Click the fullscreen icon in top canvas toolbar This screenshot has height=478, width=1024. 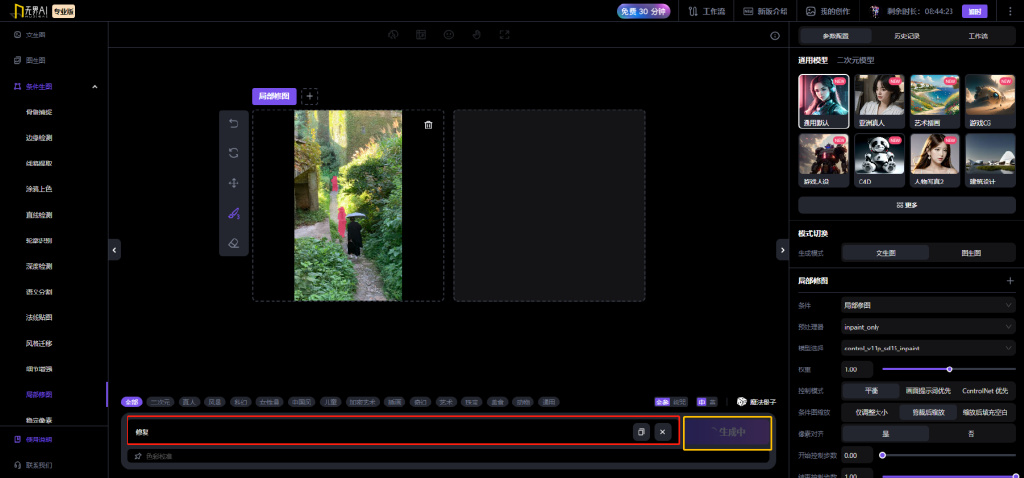(x=504, y=35)
